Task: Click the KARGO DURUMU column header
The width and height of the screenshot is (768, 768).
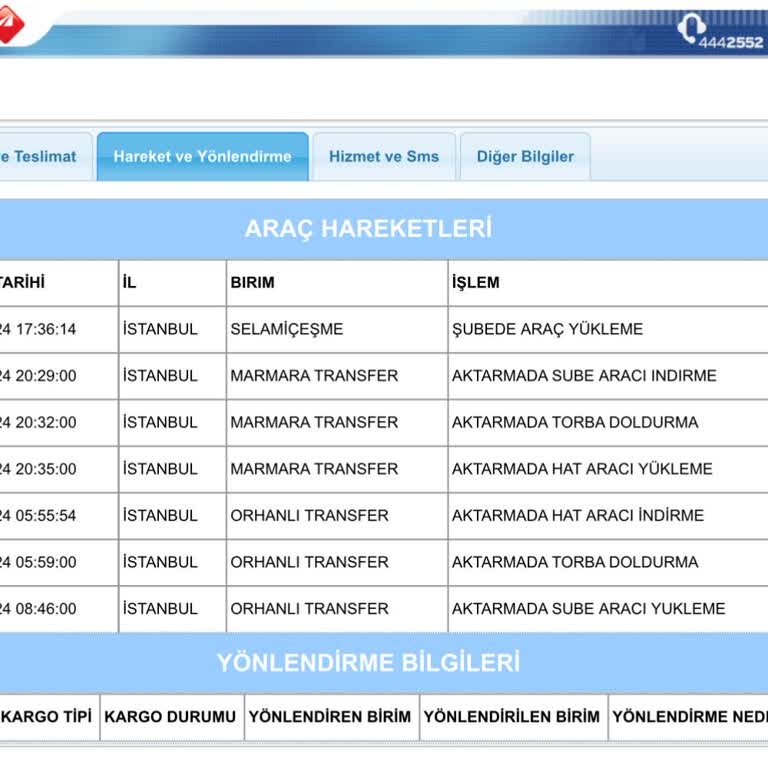Action: (x=170, y=717)
